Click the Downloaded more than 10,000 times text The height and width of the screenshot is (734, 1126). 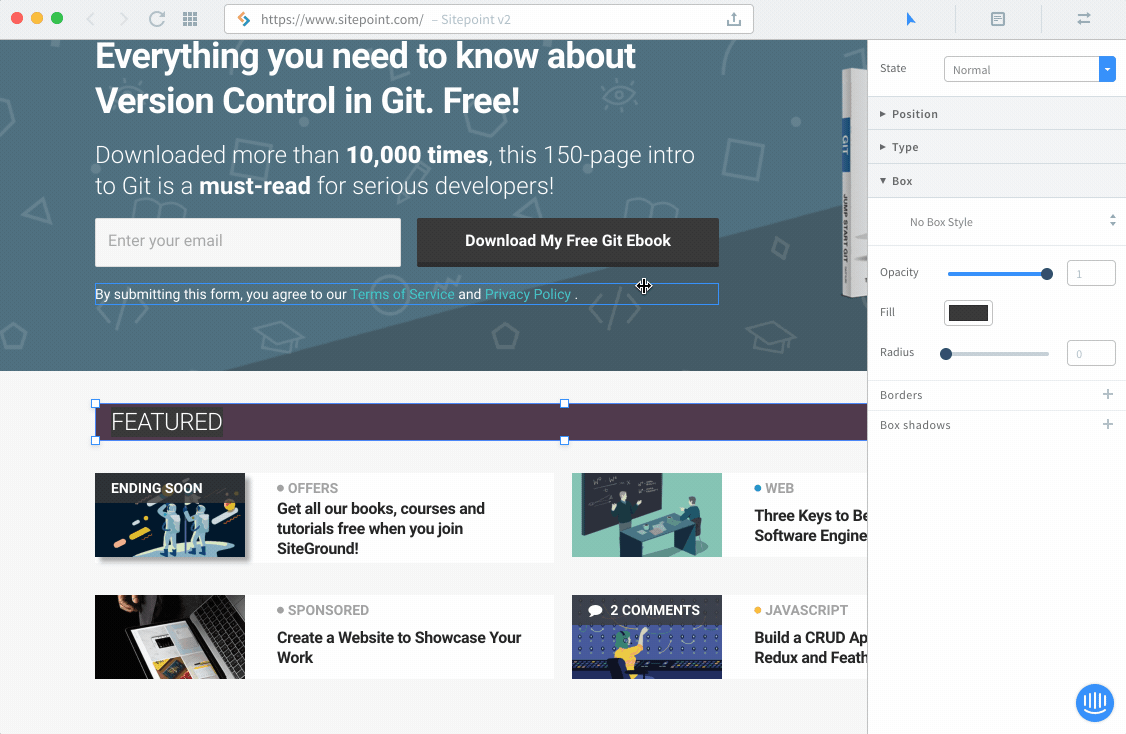point(395,169)
